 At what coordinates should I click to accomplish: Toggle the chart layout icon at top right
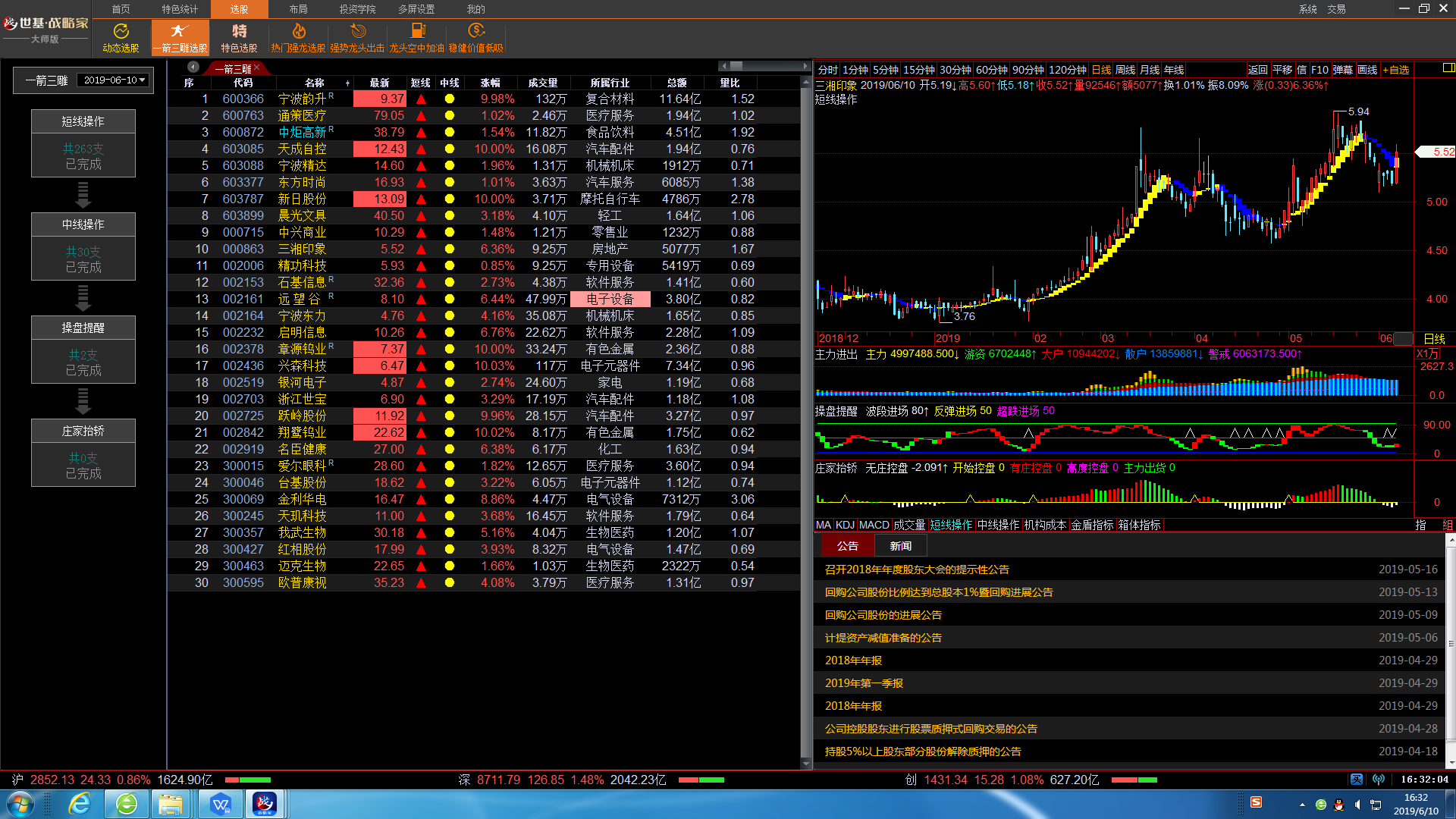(1448, 68)
